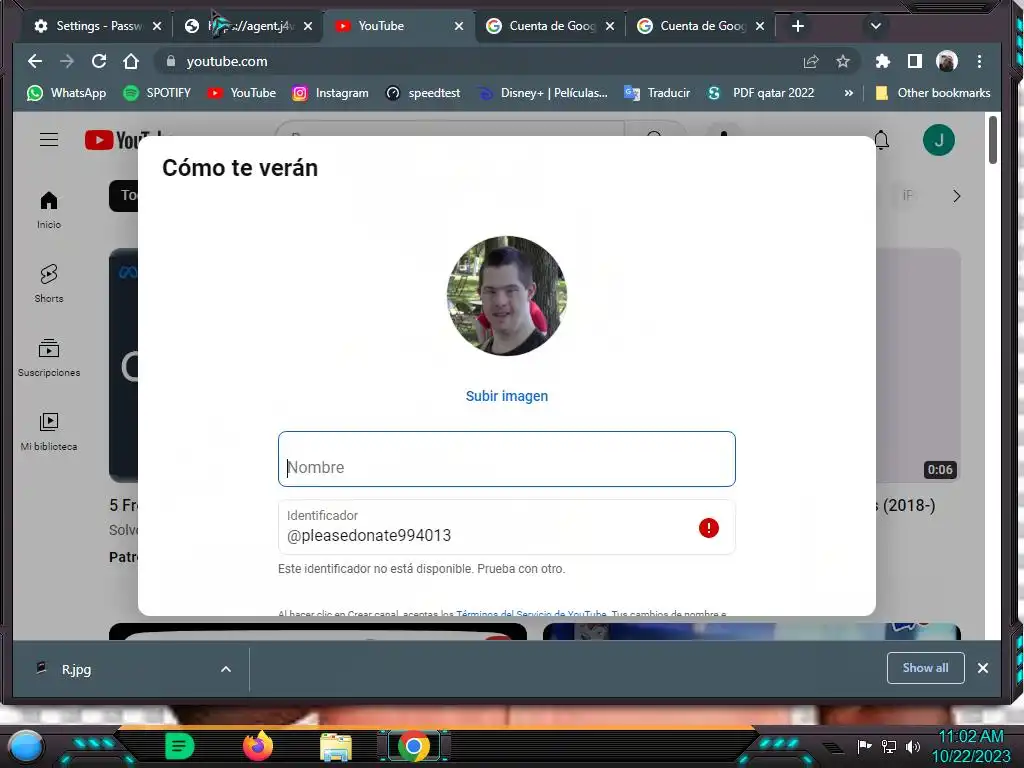Open Mi biblioteca in YouTube sidebar

(49, 432)
